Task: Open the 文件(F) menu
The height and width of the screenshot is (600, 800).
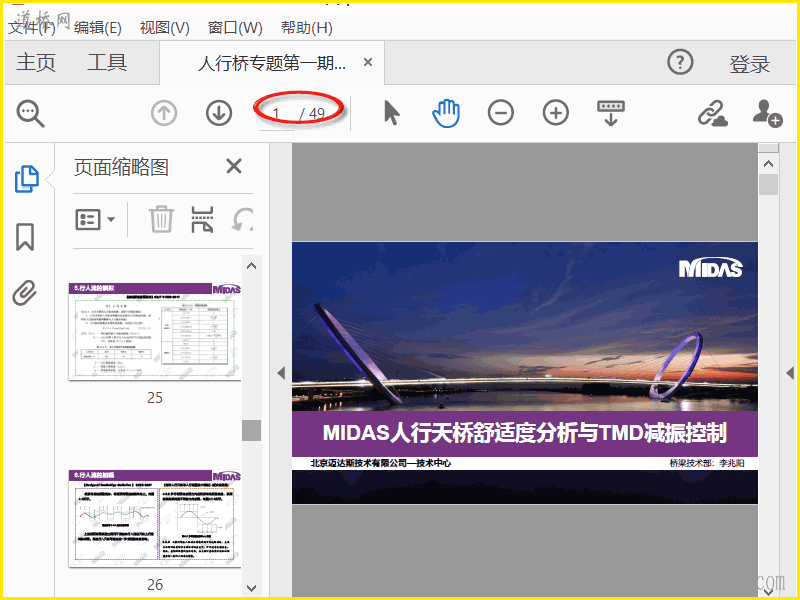Action: pos(32,28)
